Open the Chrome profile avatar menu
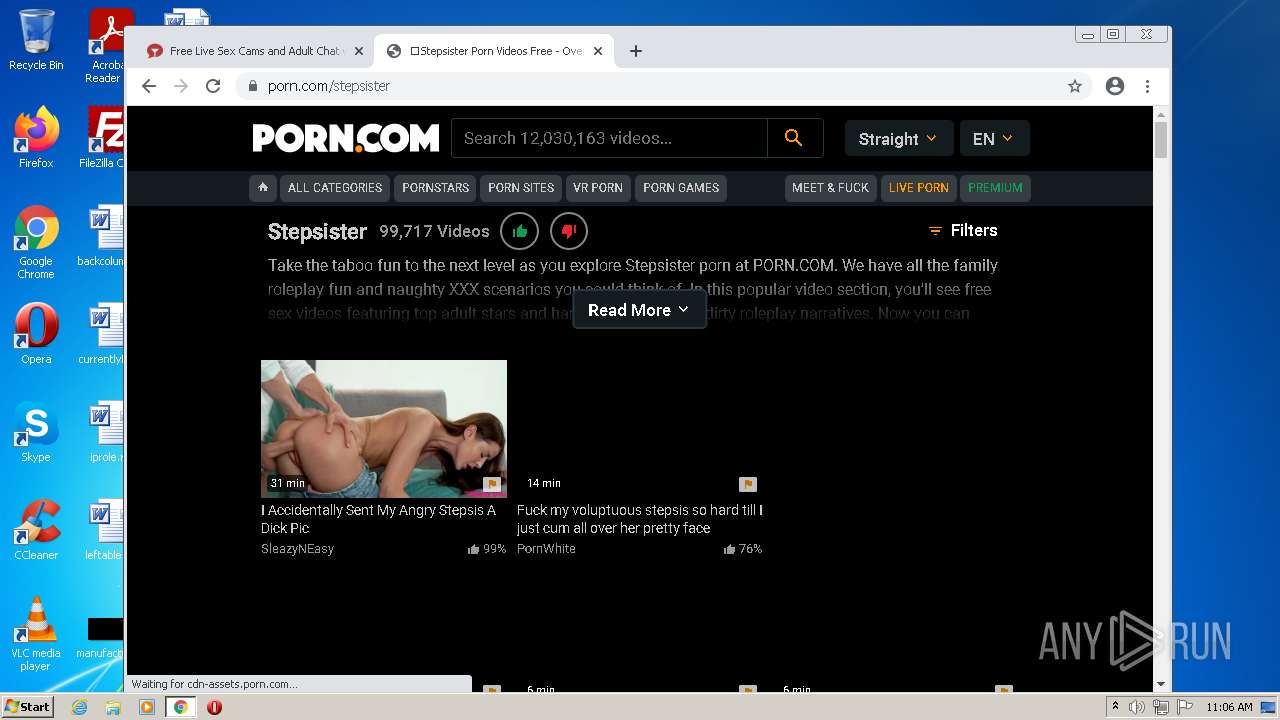The width and height of the screenshot is (1280, 720). coord(1115,86)
